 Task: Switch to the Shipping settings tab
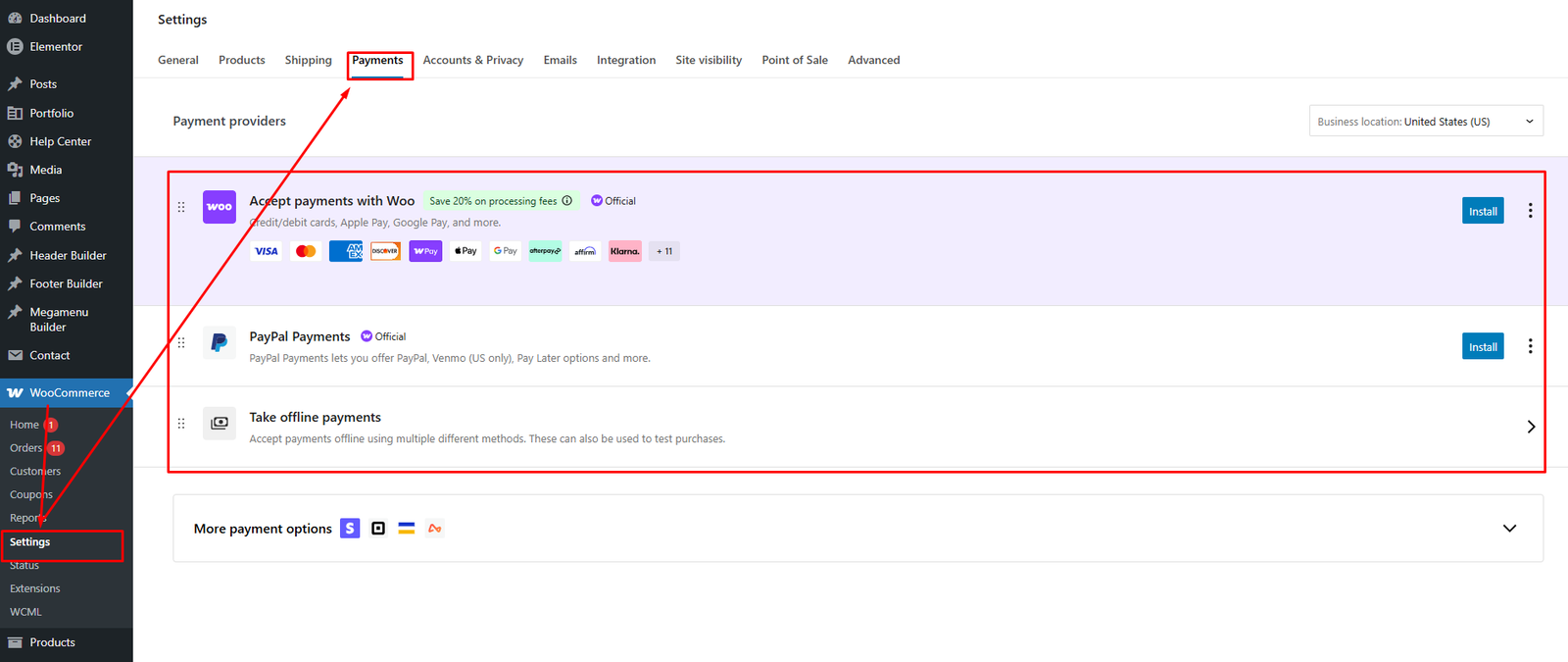pyautogui.click(x=309, y=60)
